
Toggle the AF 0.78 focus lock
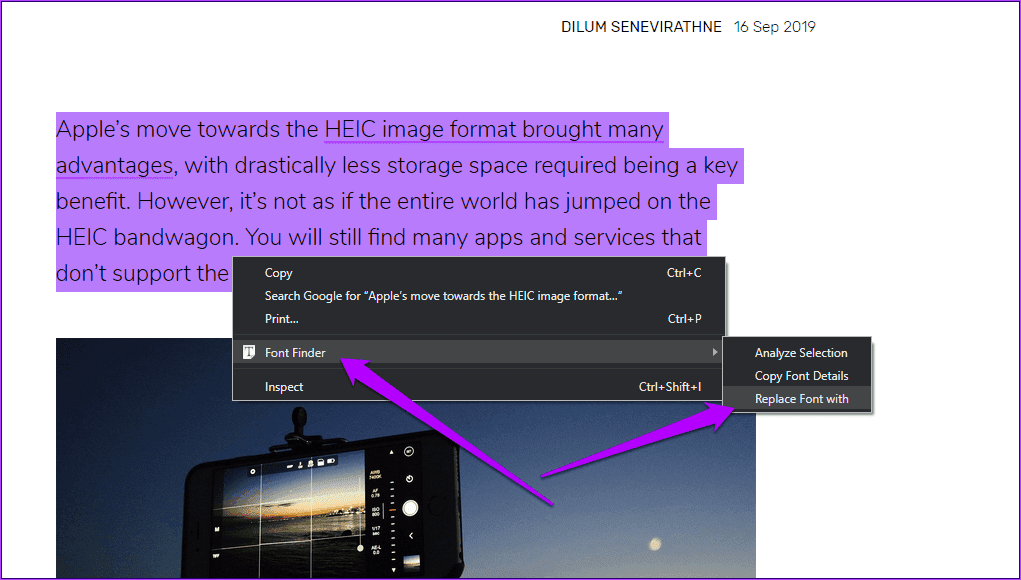[375, 491]
